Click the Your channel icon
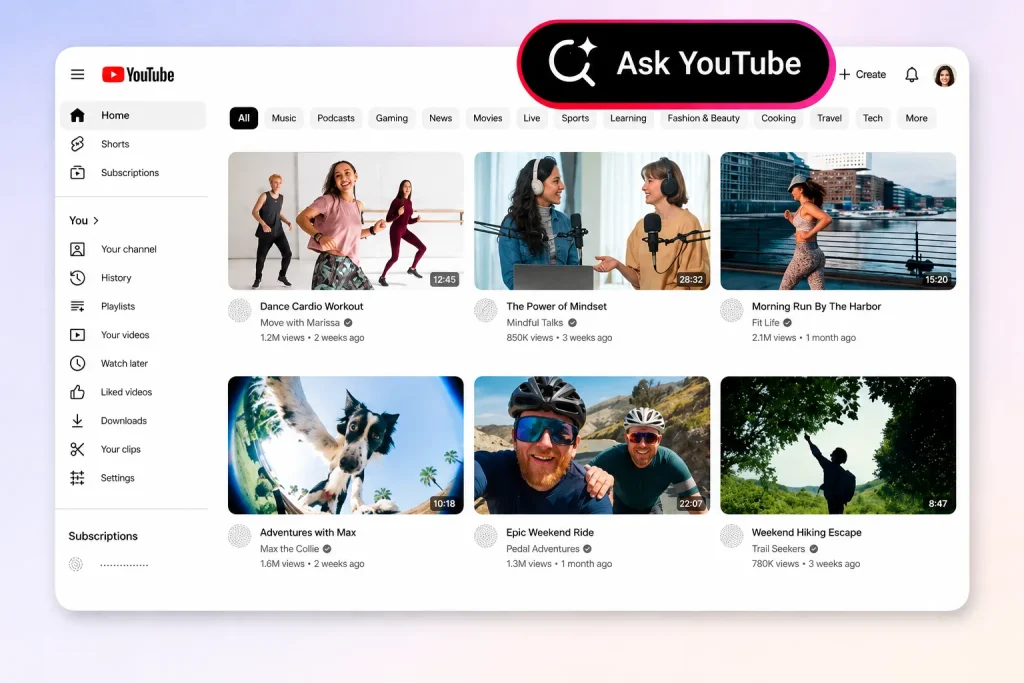1024x683 pixels. (x=77, y=249)
